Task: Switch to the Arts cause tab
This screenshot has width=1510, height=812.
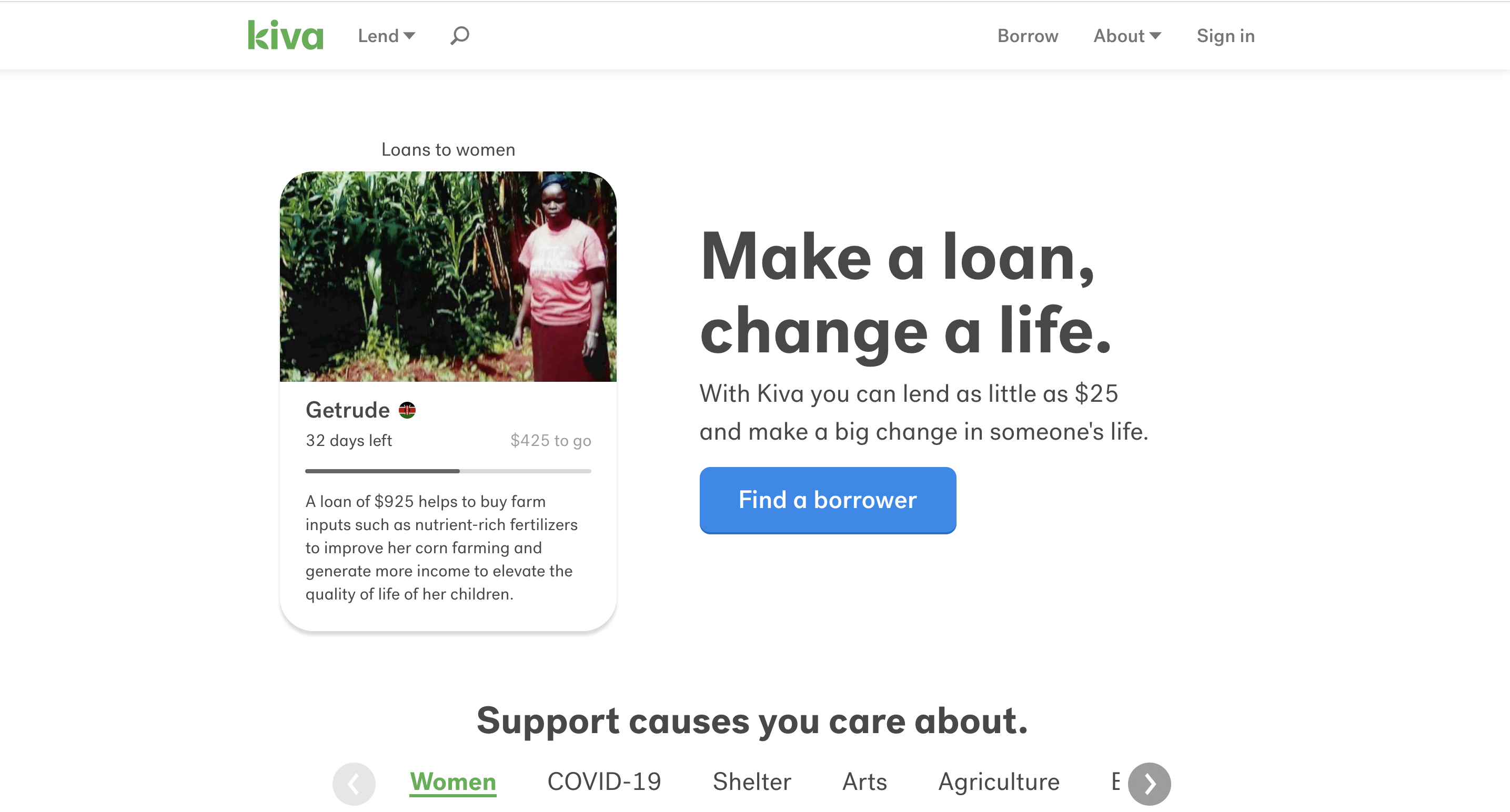Action: pos(864,781)
